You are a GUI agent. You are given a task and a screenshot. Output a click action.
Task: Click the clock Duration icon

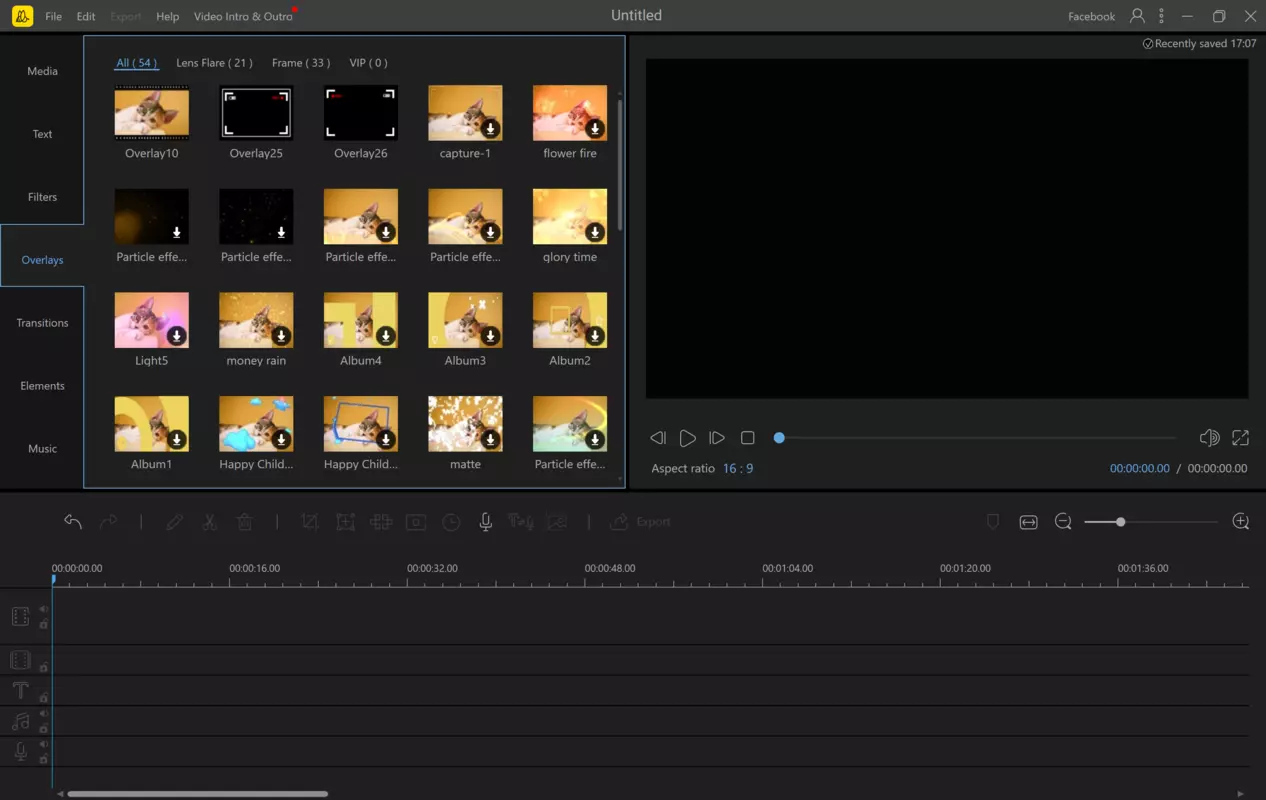(451, 521)
